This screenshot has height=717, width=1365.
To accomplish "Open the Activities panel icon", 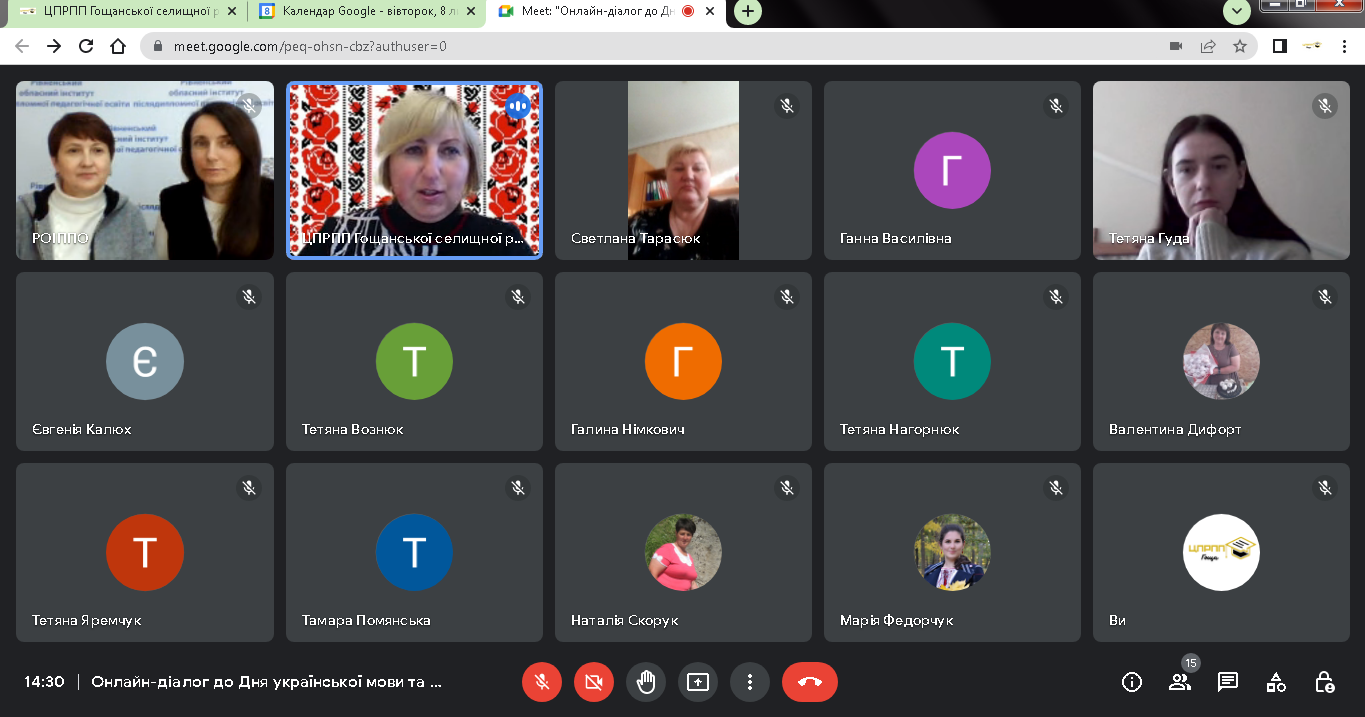I will (1276, 682).
